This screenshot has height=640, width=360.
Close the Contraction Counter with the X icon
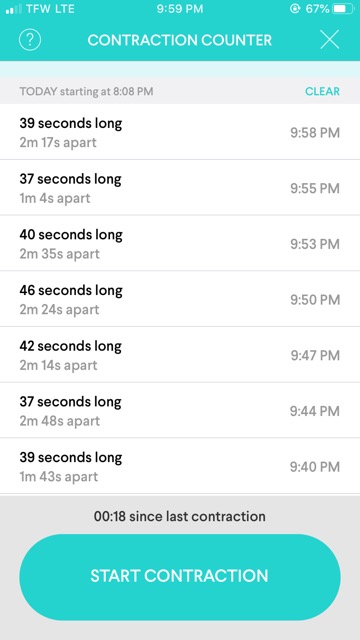pyautogui.click(x=329, y=40)
